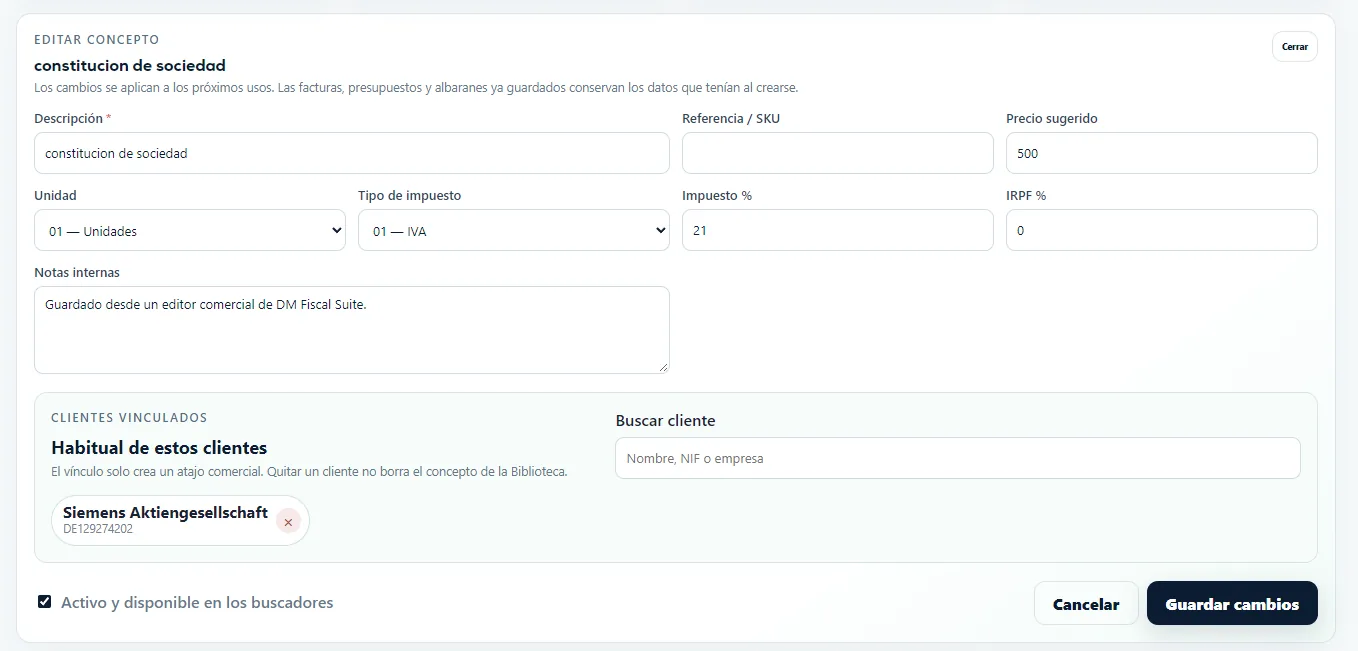Focus the Referencia / SKU field

click(x=838, y=153)
